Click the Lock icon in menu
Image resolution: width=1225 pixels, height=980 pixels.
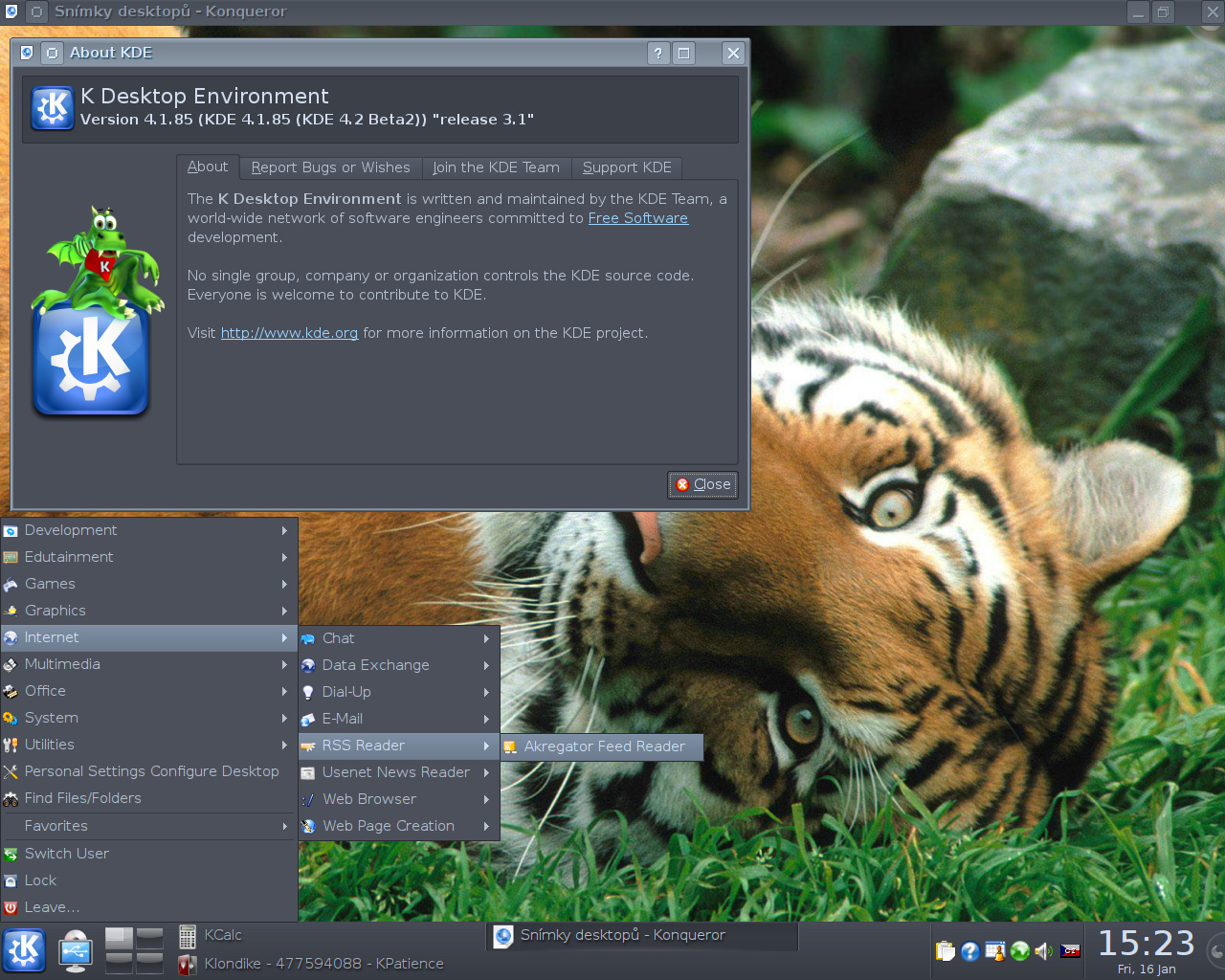11,880
